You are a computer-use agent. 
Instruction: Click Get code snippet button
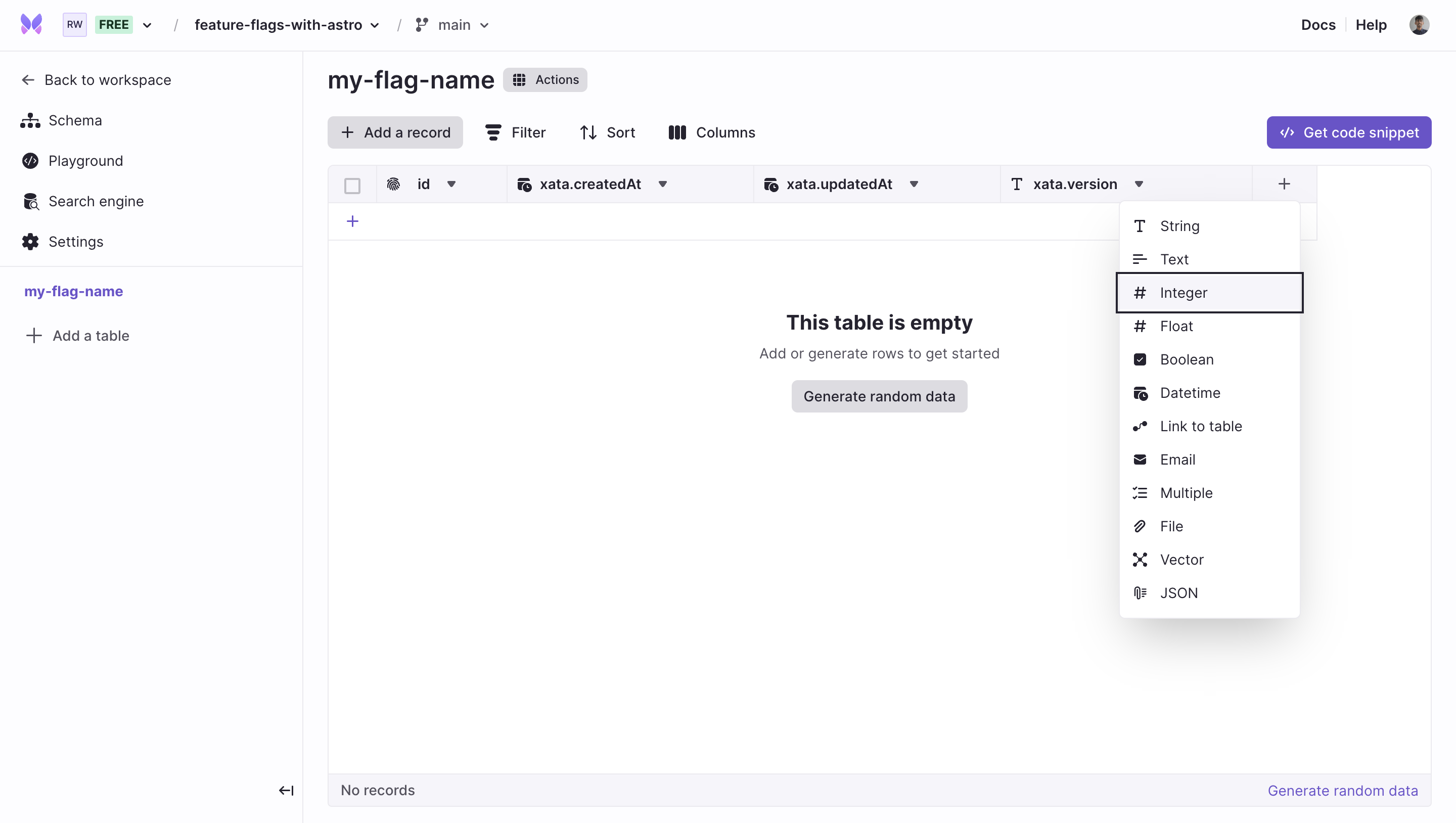(1349, 132)
